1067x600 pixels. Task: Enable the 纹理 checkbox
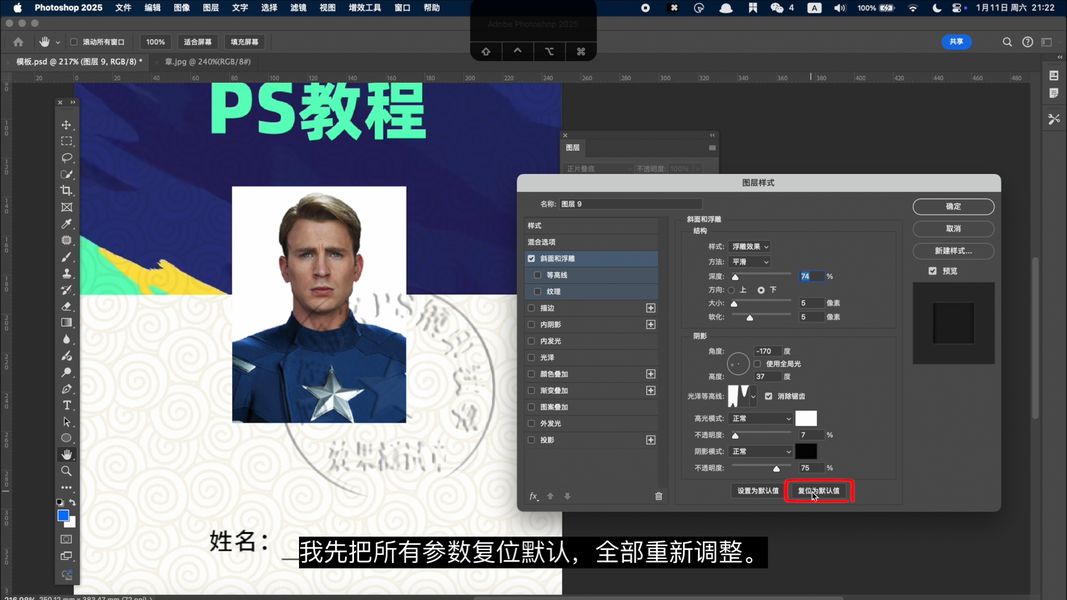538,291
